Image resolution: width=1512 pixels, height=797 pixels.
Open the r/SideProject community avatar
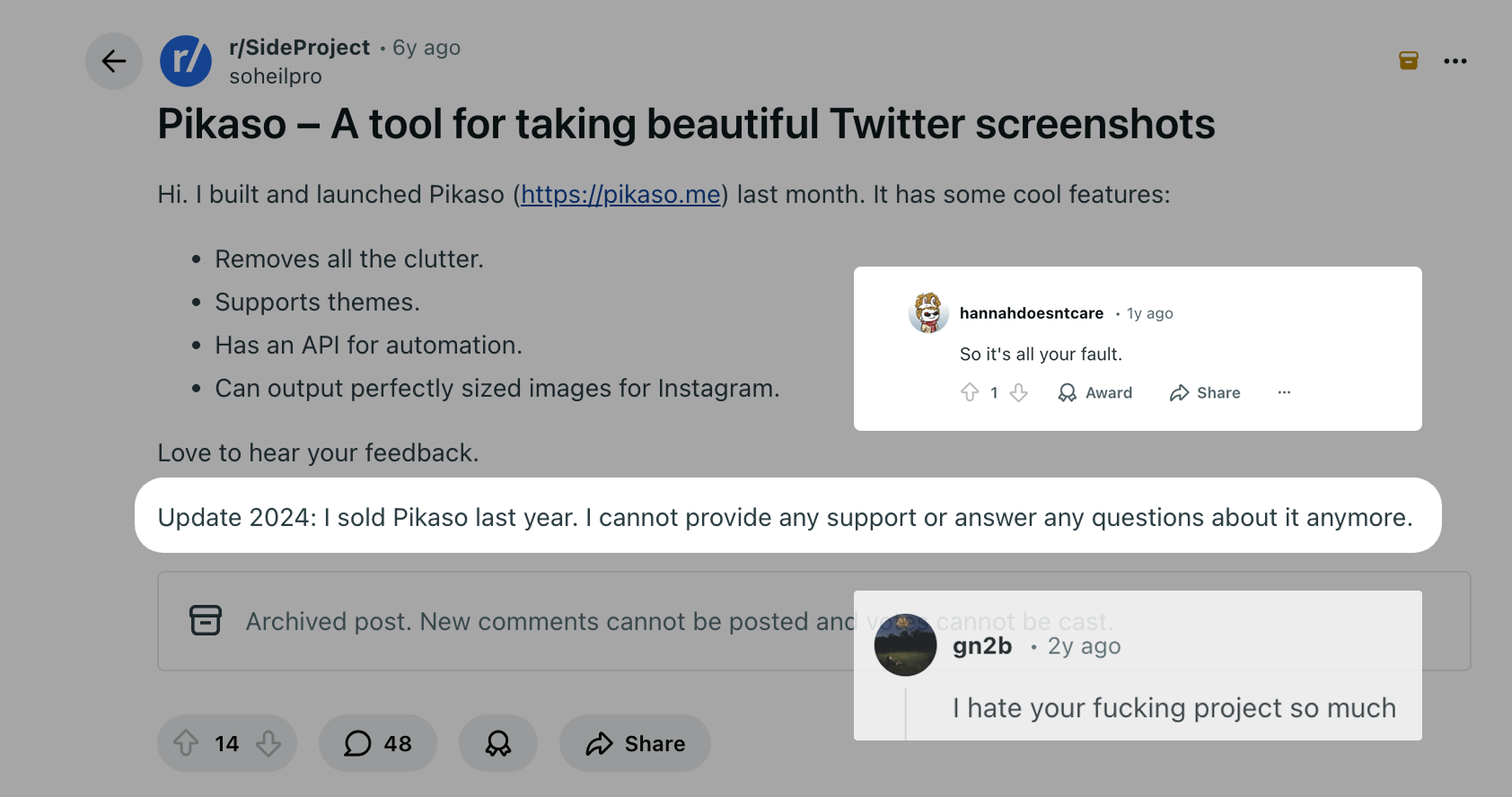(186, 61)
